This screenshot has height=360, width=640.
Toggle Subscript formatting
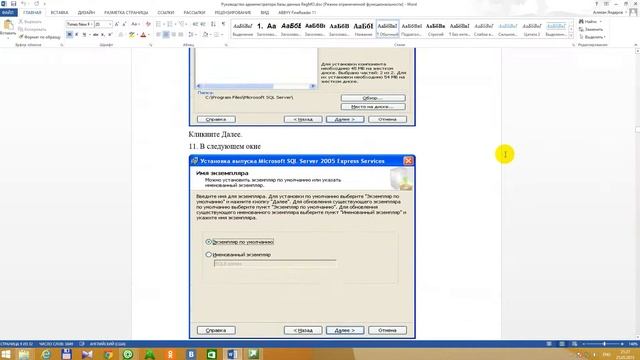coord(103,35)
